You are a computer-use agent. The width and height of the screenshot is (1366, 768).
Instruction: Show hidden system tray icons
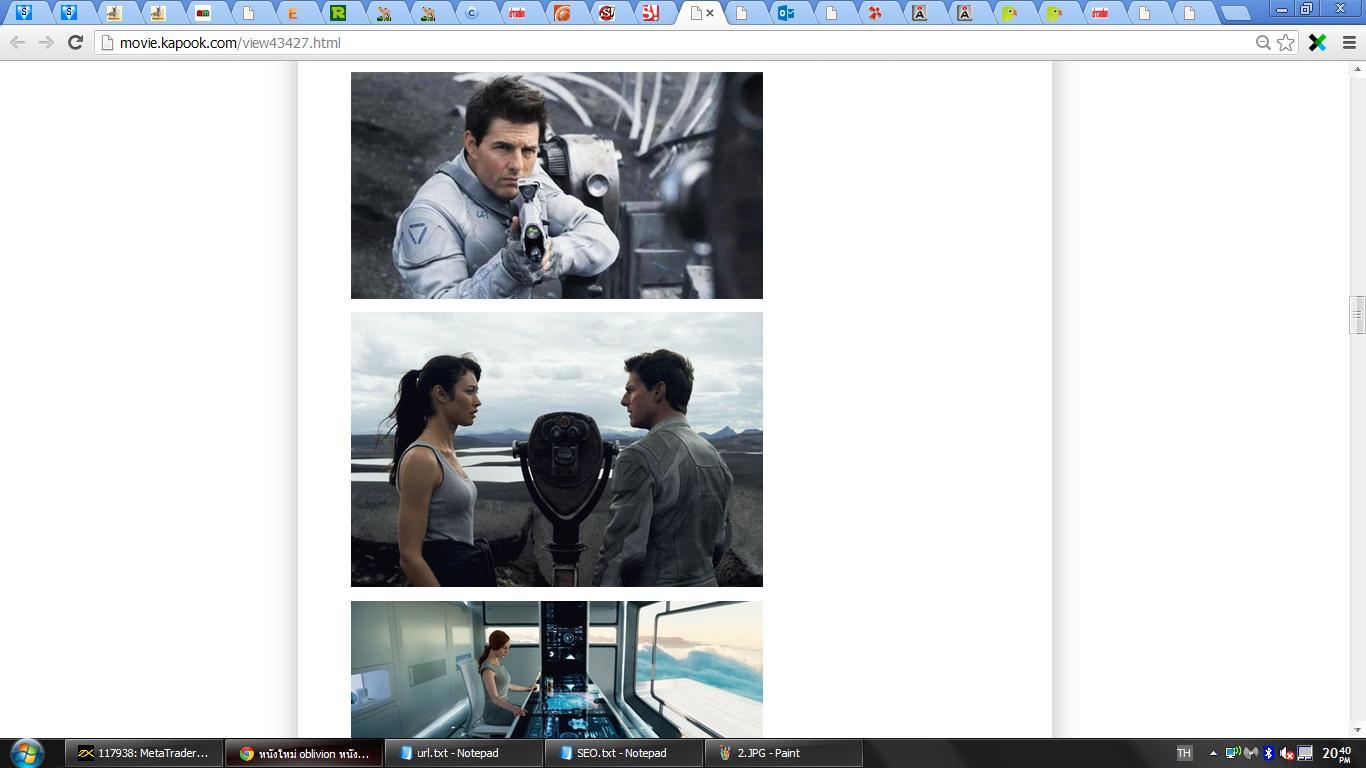tap(1213, 753)
